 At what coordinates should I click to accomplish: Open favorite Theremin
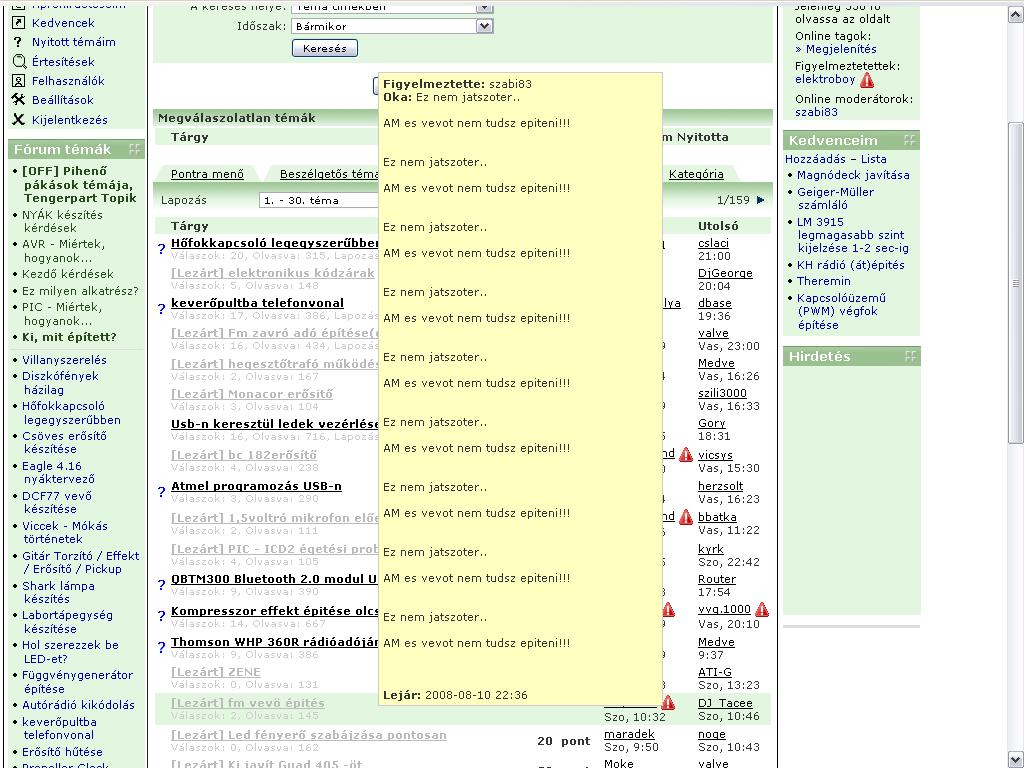click(824, 281)
